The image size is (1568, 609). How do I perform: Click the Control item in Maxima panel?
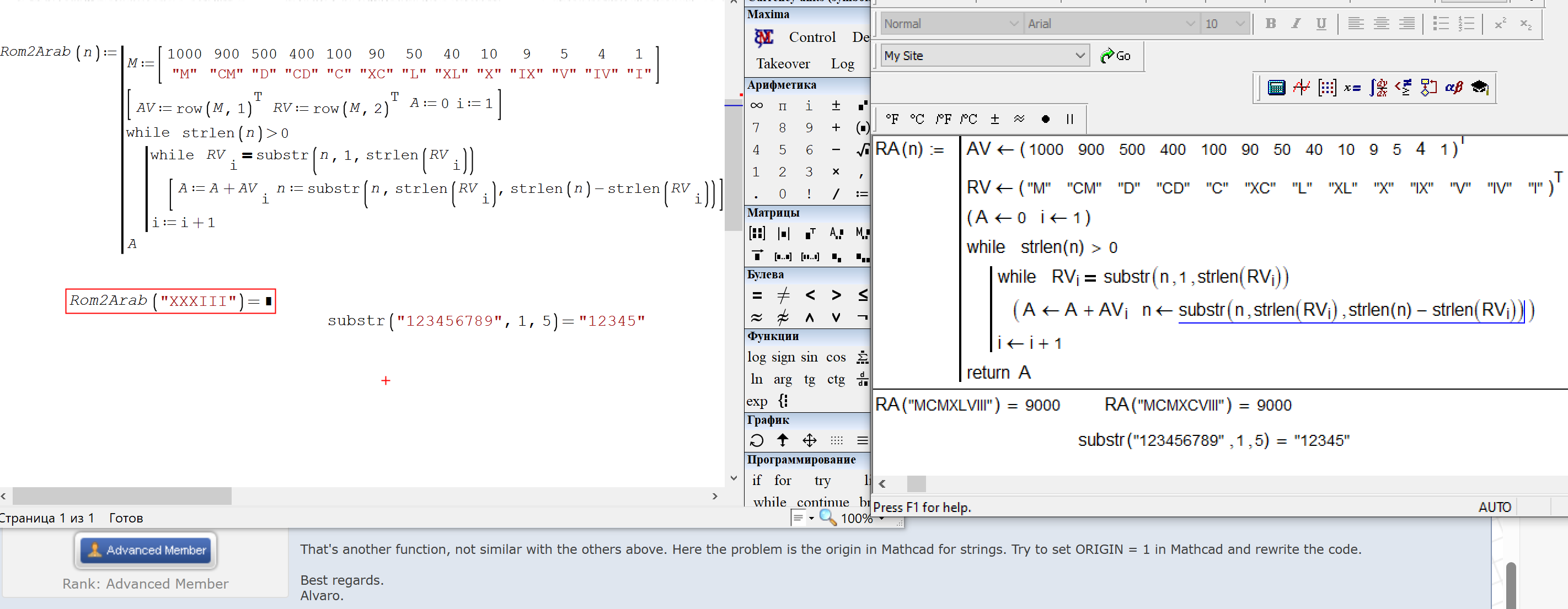point(812,37)
